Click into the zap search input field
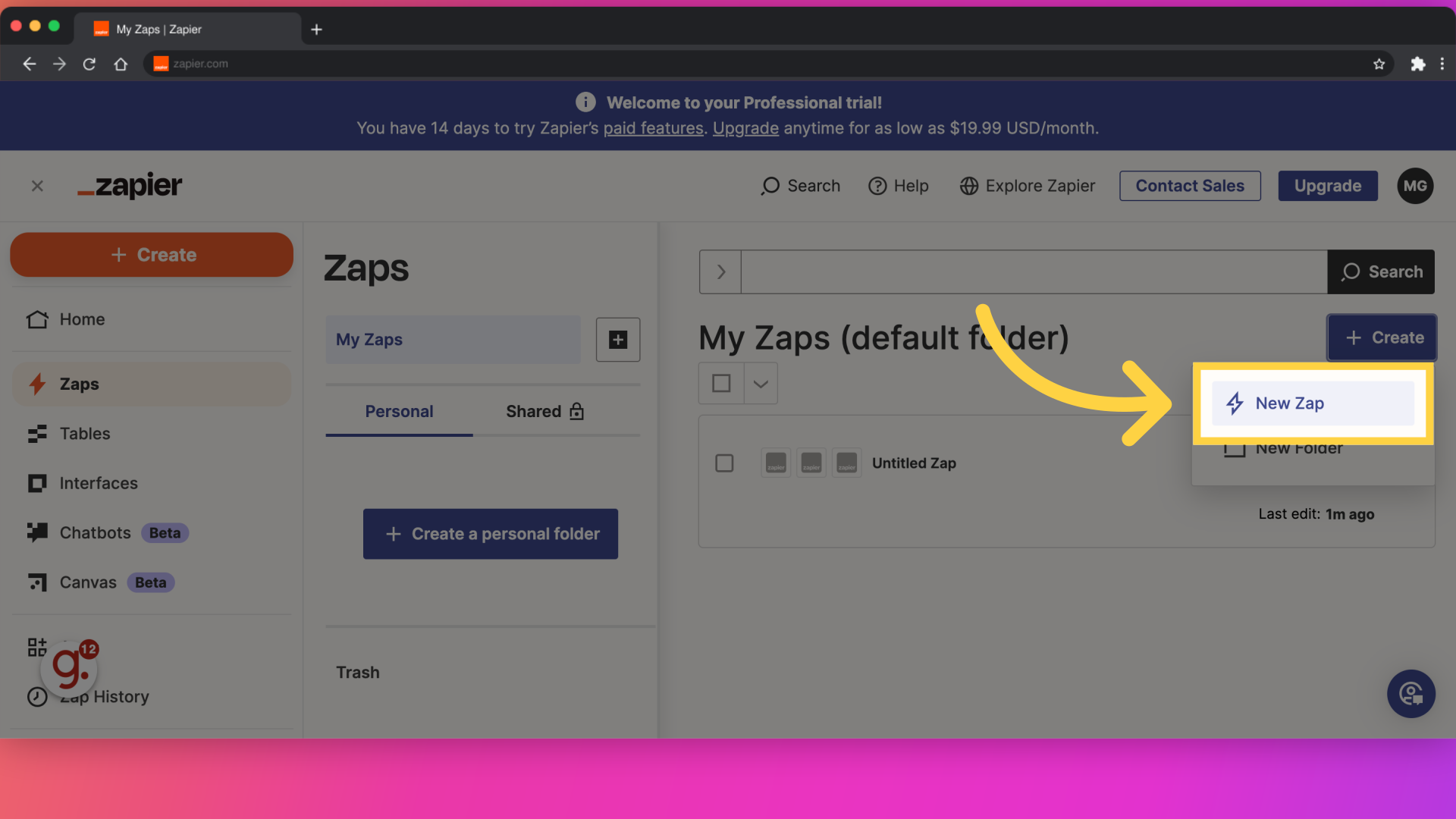1456x819 pixels. [1034, 271]
